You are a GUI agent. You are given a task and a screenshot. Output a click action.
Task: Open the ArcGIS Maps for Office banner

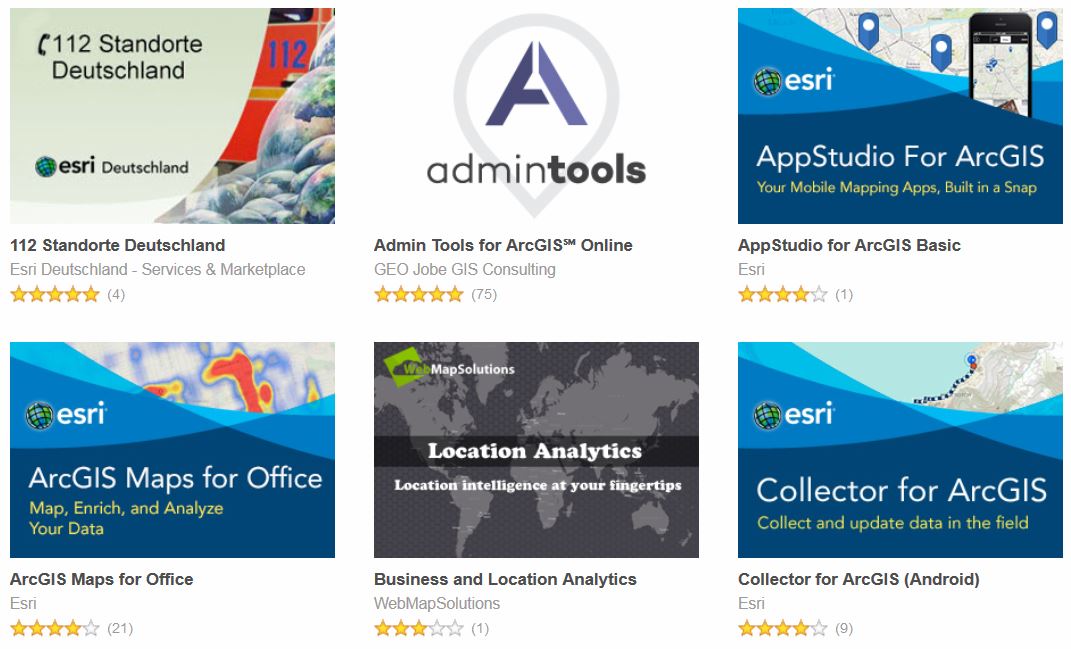[172, 450]
